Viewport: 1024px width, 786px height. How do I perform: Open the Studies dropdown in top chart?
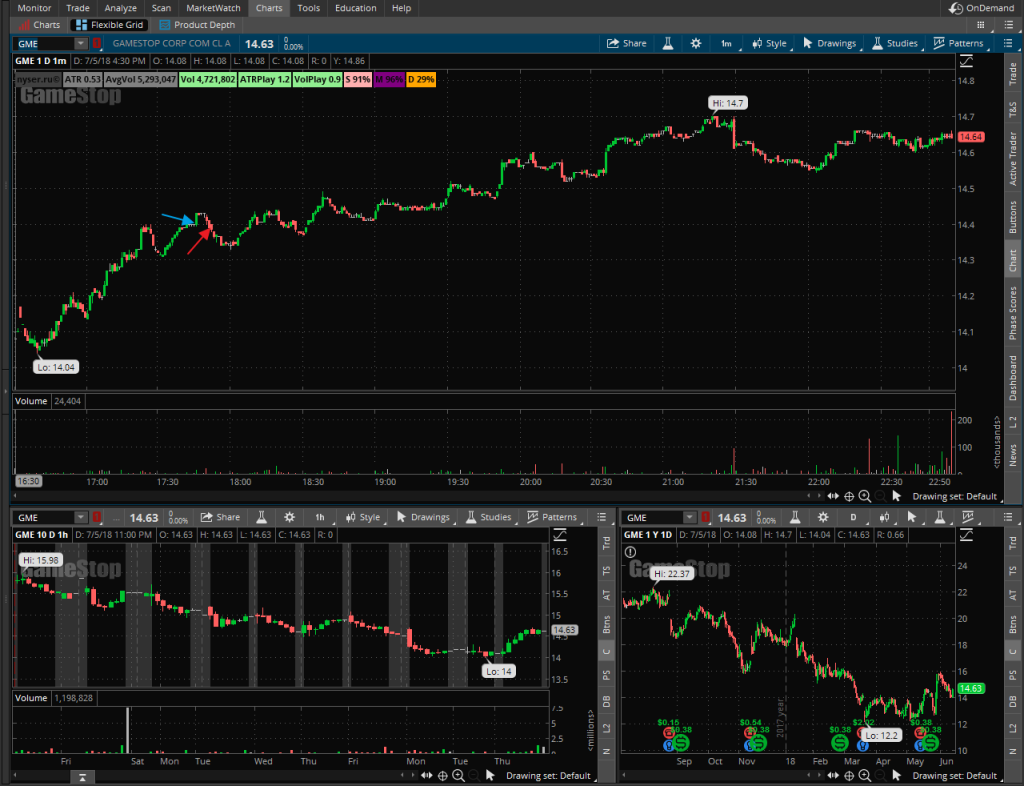point(894,43)
